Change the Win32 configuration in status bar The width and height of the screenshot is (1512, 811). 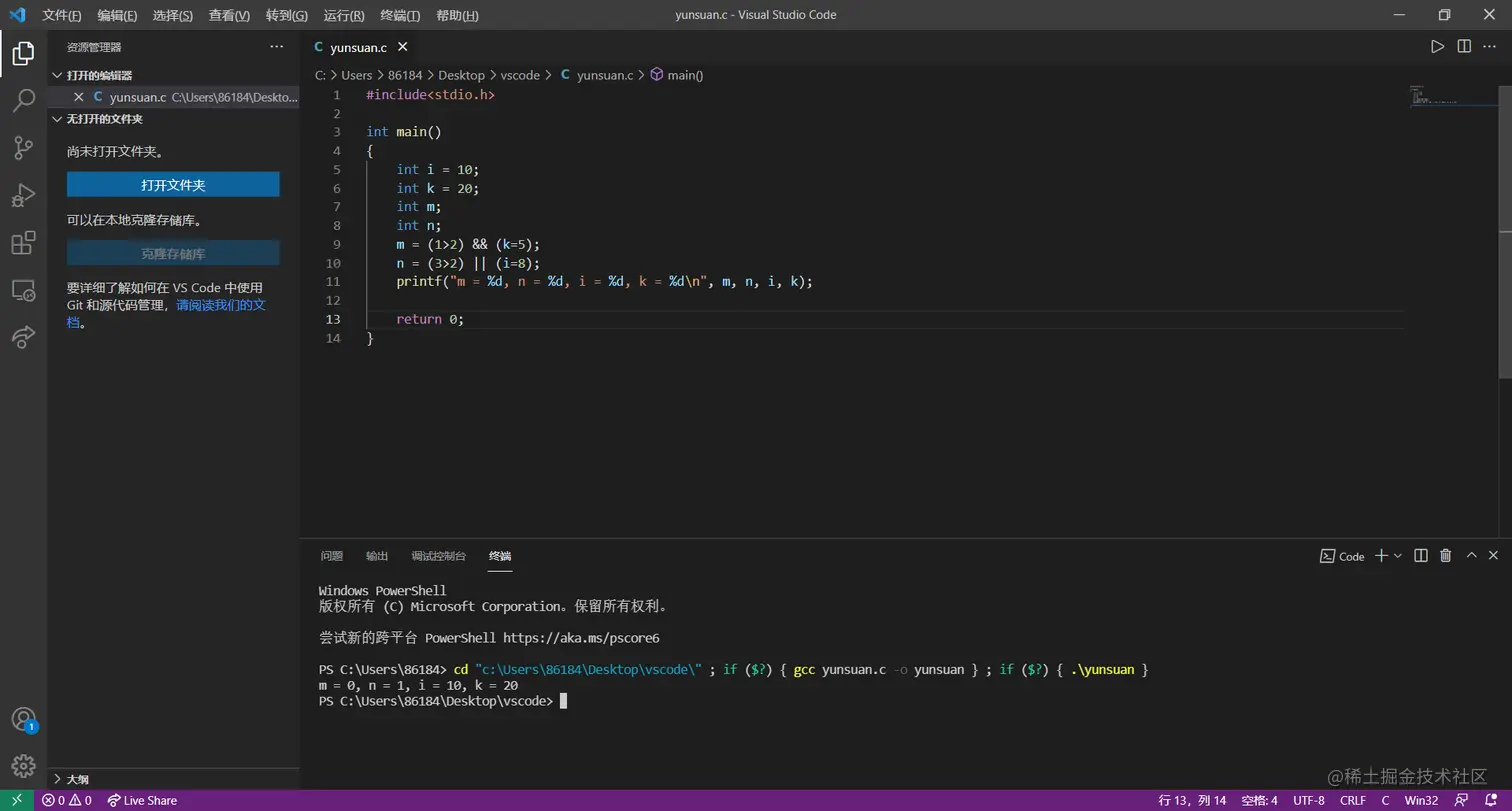coord(1421,800)
